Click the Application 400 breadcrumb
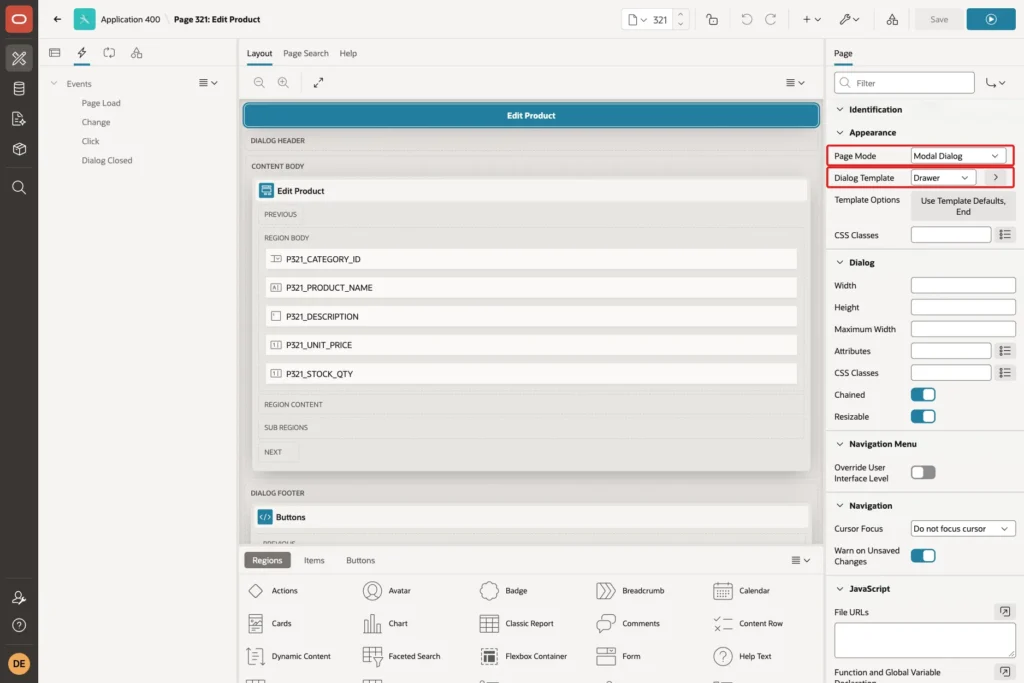1024x683 pixels. coord(130,19)
